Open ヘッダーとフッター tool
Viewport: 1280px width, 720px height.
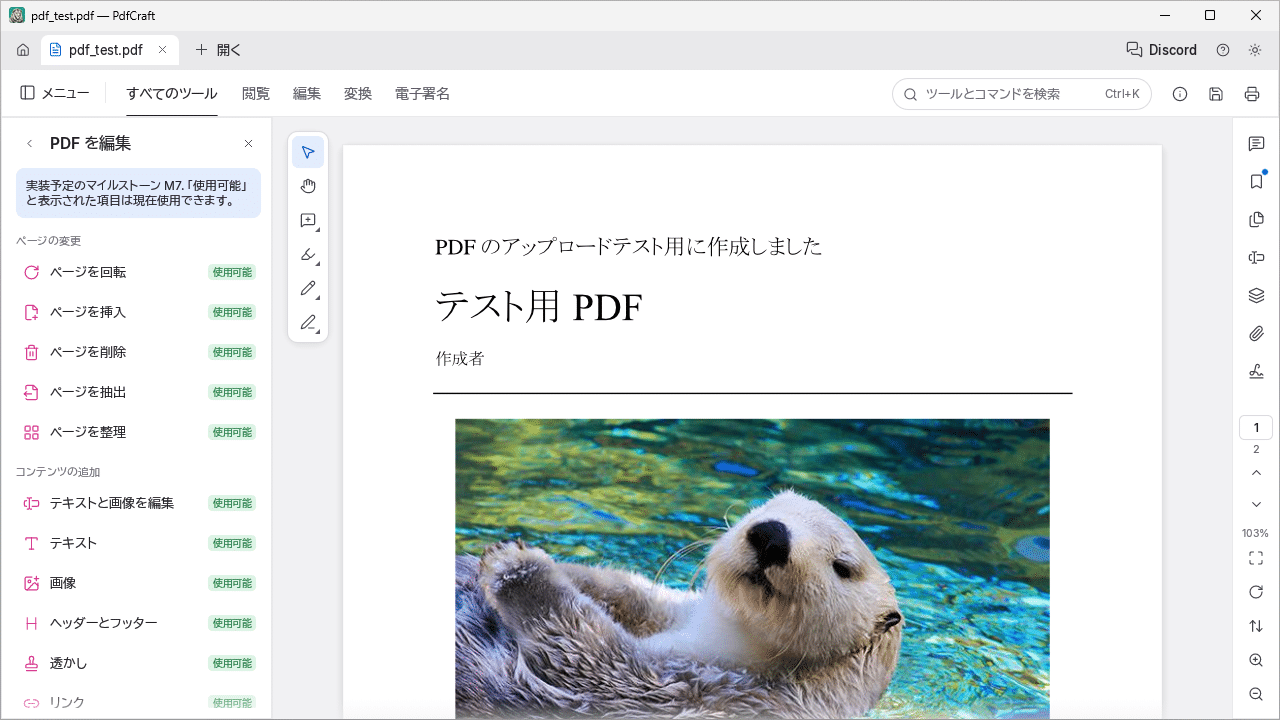pos(136,623)
